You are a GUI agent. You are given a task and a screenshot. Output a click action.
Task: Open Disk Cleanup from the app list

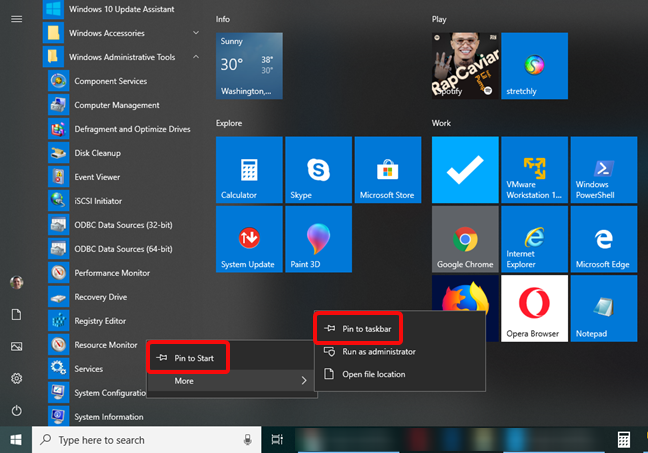(97, 153)
